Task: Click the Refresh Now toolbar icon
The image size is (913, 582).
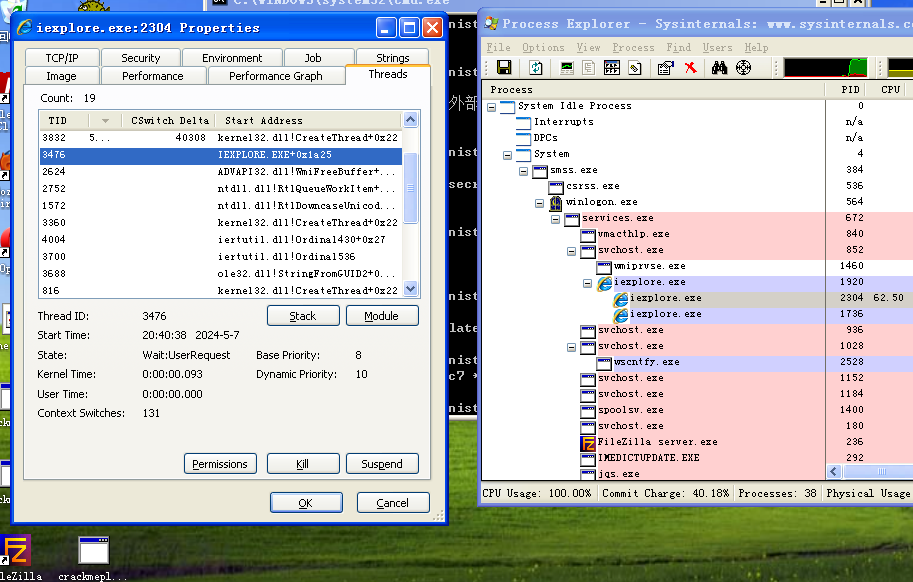Action: 536,68
